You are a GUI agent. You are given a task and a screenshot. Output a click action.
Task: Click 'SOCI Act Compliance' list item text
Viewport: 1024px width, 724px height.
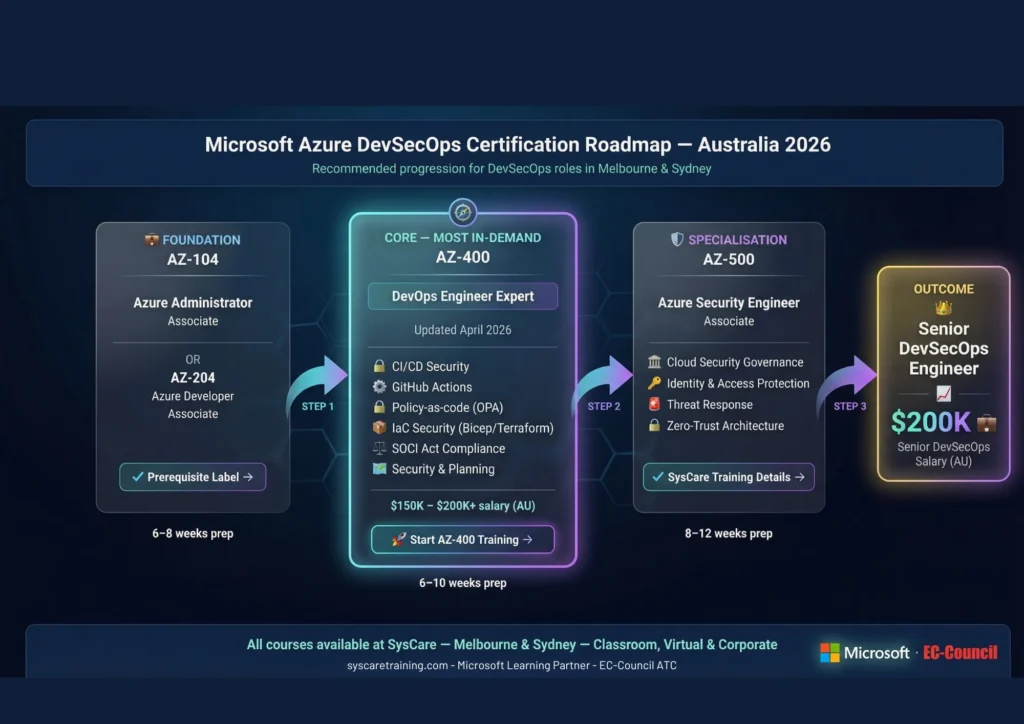(448, 449)
